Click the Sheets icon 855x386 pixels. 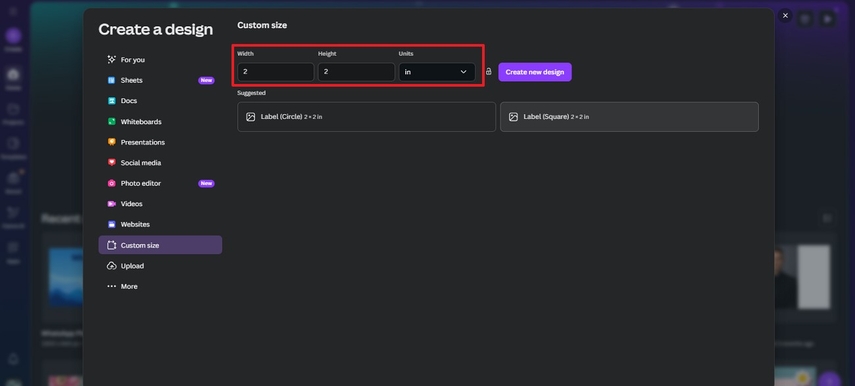point(111,80)
